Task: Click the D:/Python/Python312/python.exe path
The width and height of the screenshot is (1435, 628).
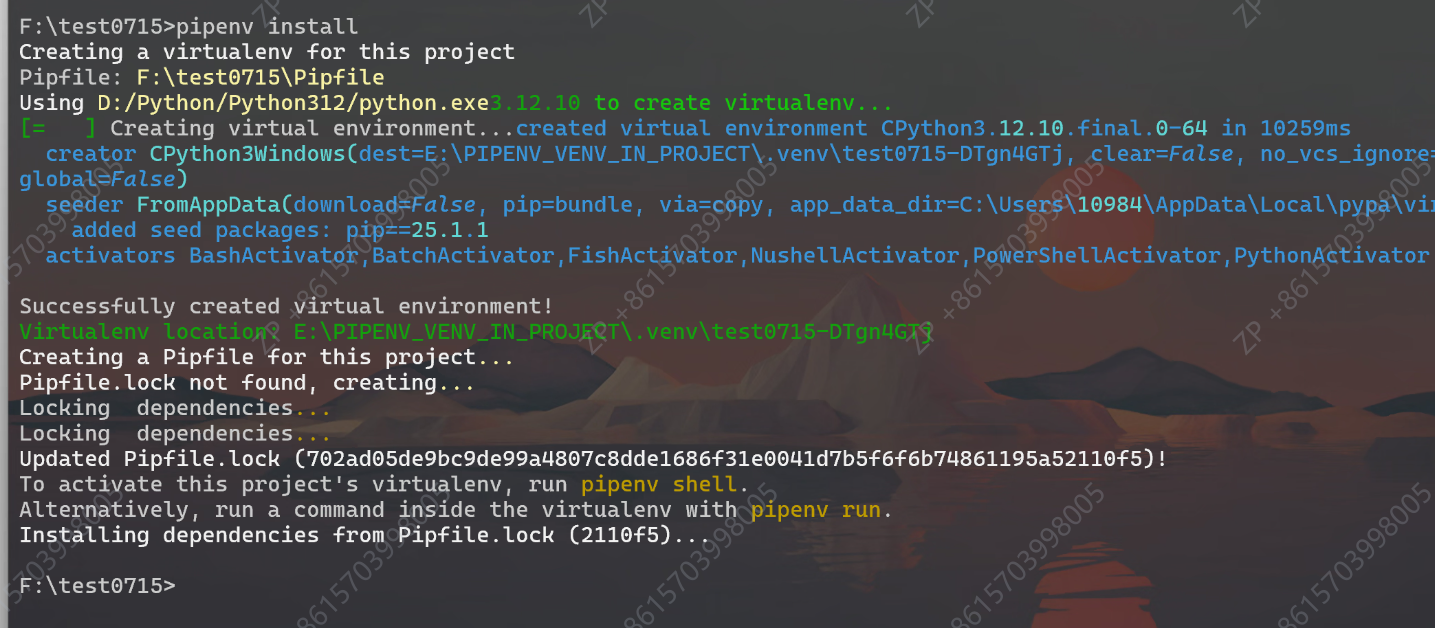Action: coord(293,103)
